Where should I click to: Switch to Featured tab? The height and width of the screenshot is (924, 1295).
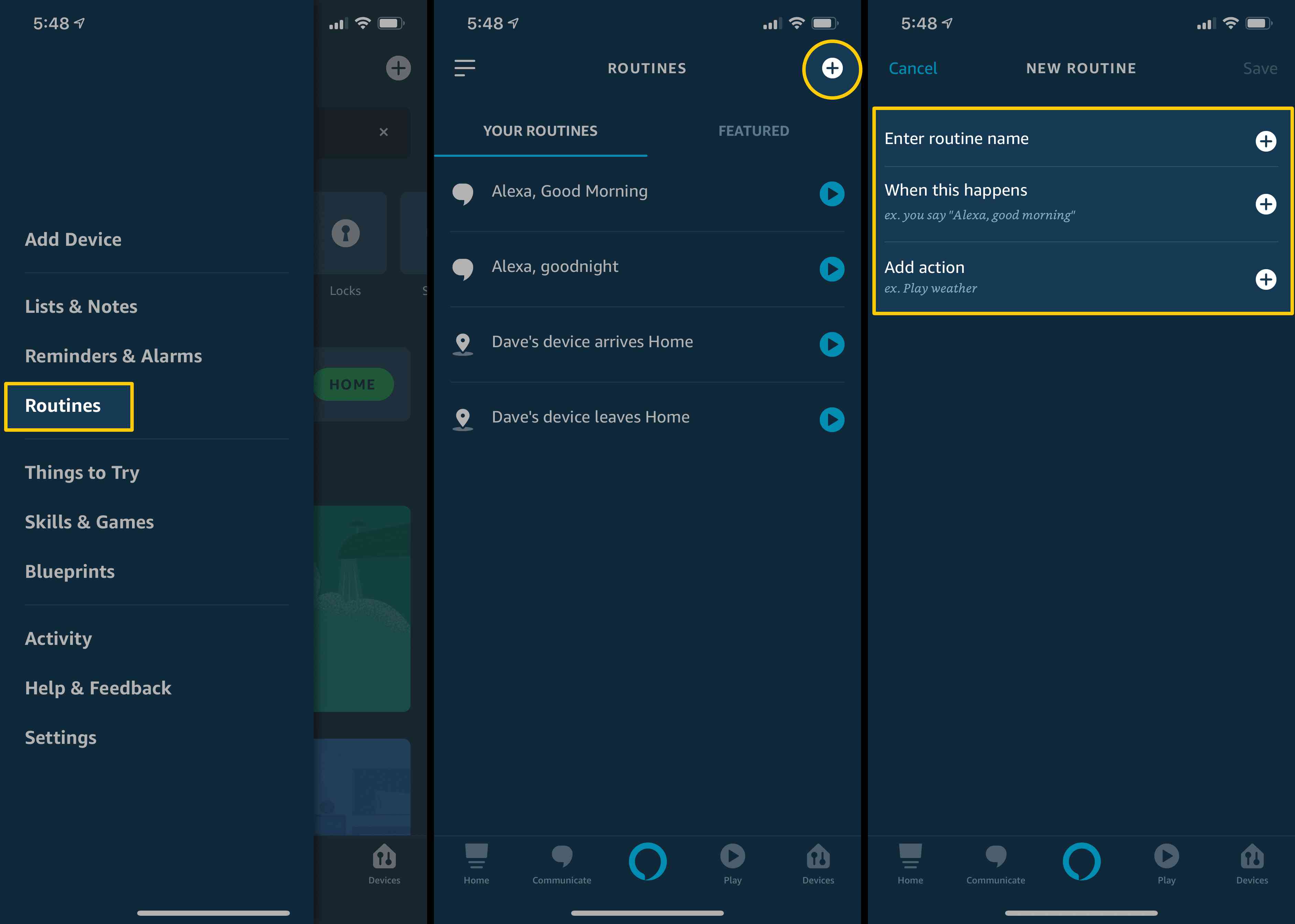pos(754,131)
